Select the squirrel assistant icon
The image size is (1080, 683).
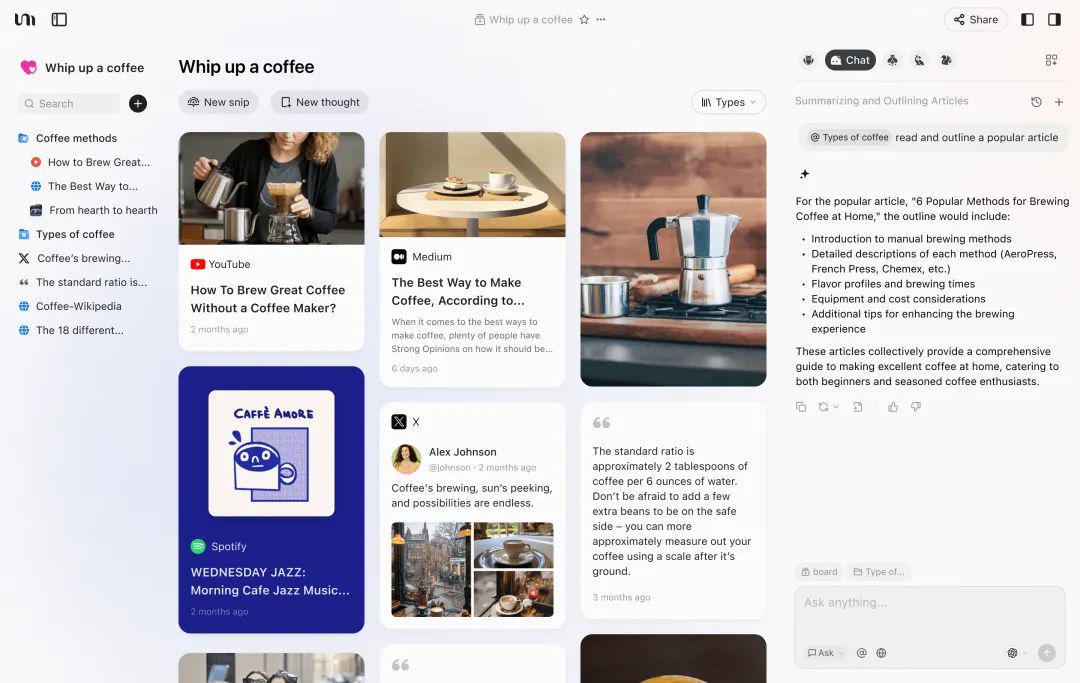coord(946,61)
